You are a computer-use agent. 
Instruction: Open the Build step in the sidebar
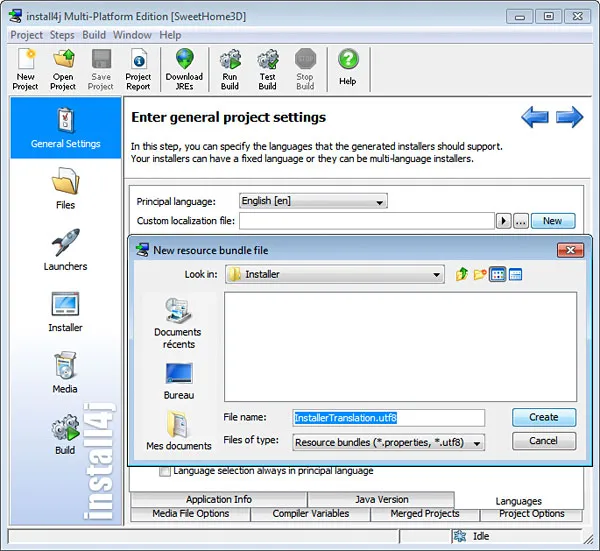pyautogui.click(x=65, y=434)
